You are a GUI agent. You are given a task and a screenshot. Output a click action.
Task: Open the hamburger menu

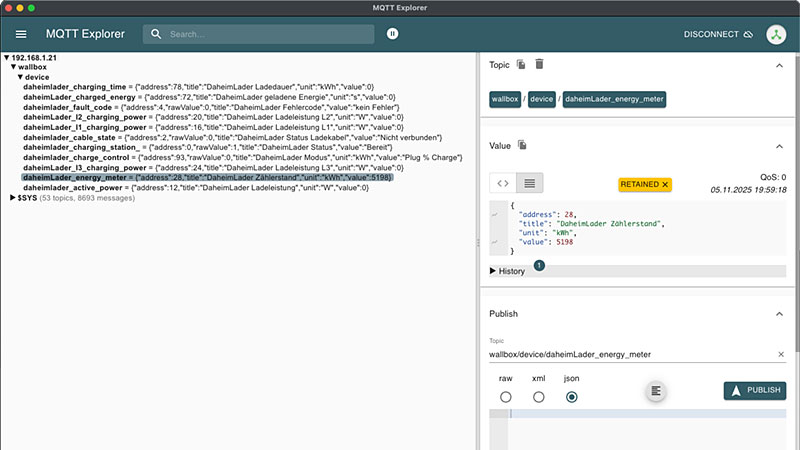coord(21,34)
